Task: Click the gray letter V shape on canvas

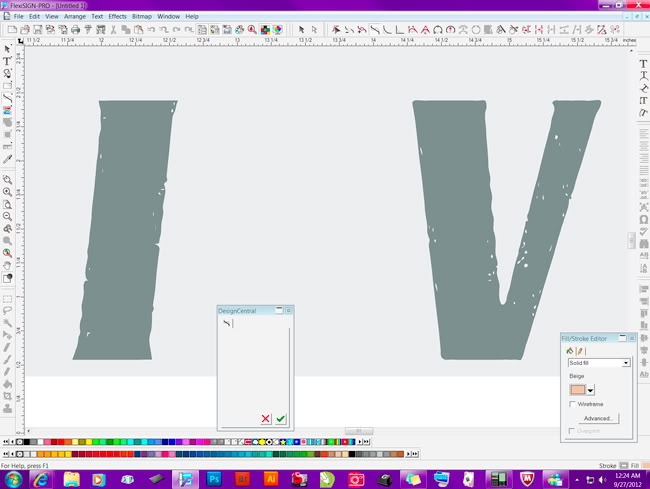Action: click(468, 228)
